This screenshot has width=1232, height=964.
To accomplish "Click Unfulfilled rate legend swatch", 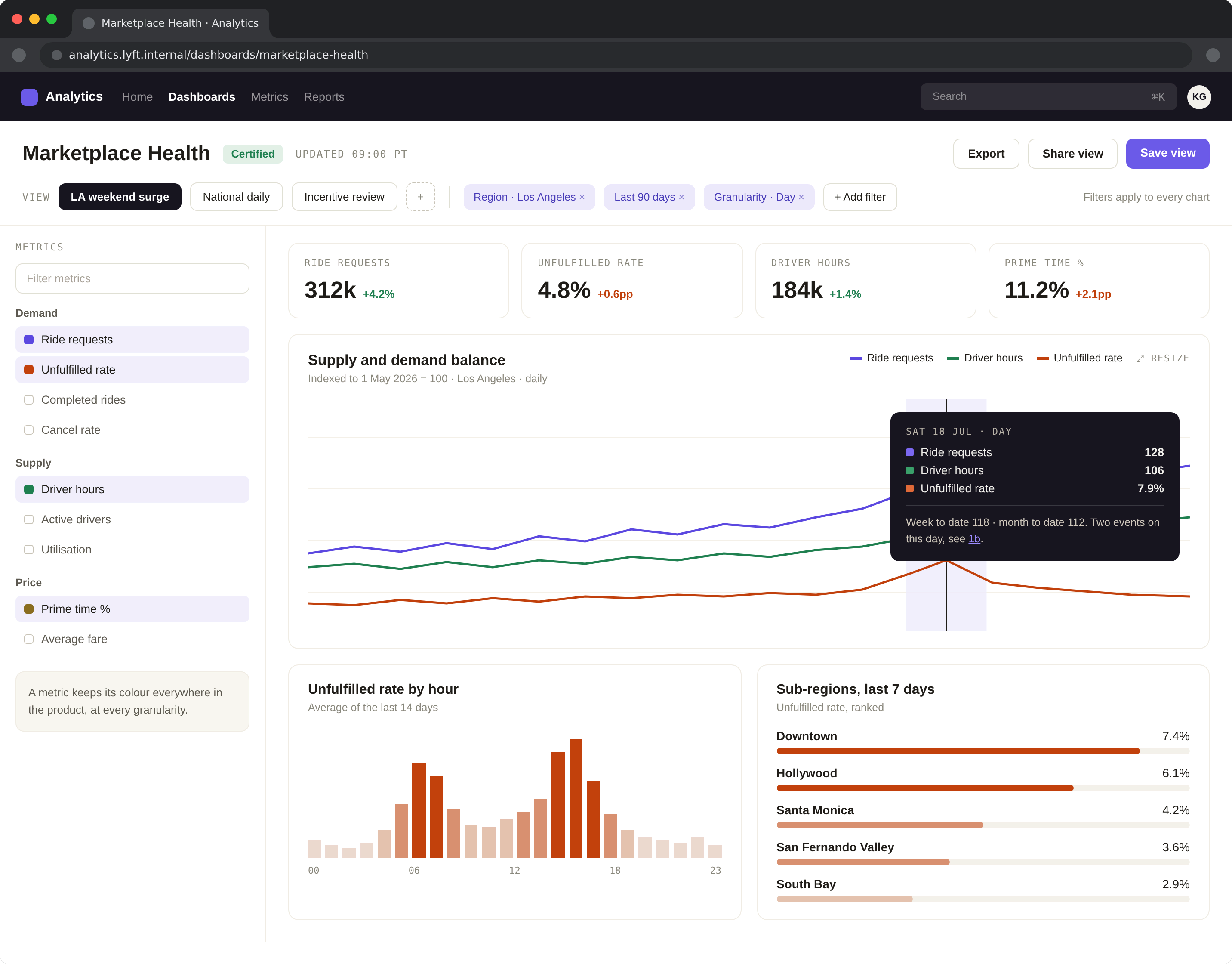I will pos(1042,358).
